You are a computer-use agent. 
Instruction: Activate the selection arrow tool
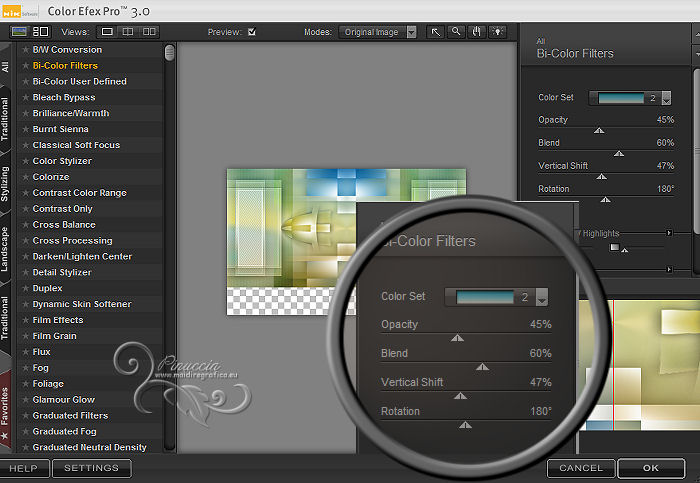[x=435, y=32]
